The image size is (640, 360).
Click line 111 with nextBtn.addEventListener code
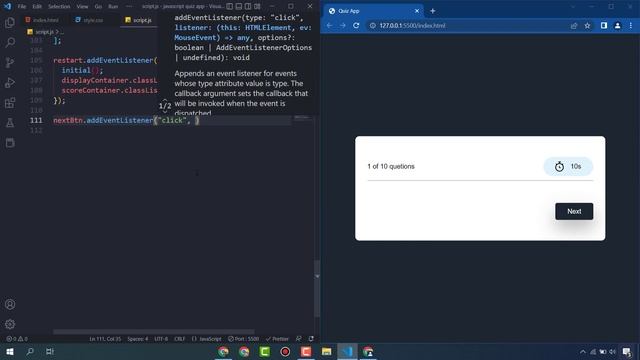point(126,120)
